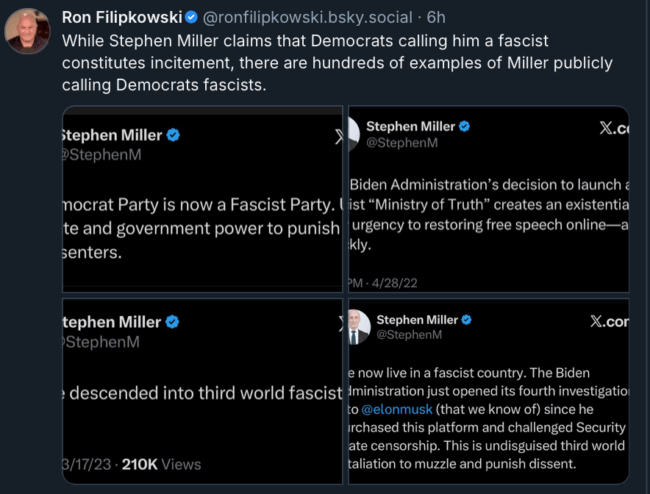This screenshot has width=650, height=494.
Task: Click the blue verified badge in the top-left tweet
Action: click(172, 134)
